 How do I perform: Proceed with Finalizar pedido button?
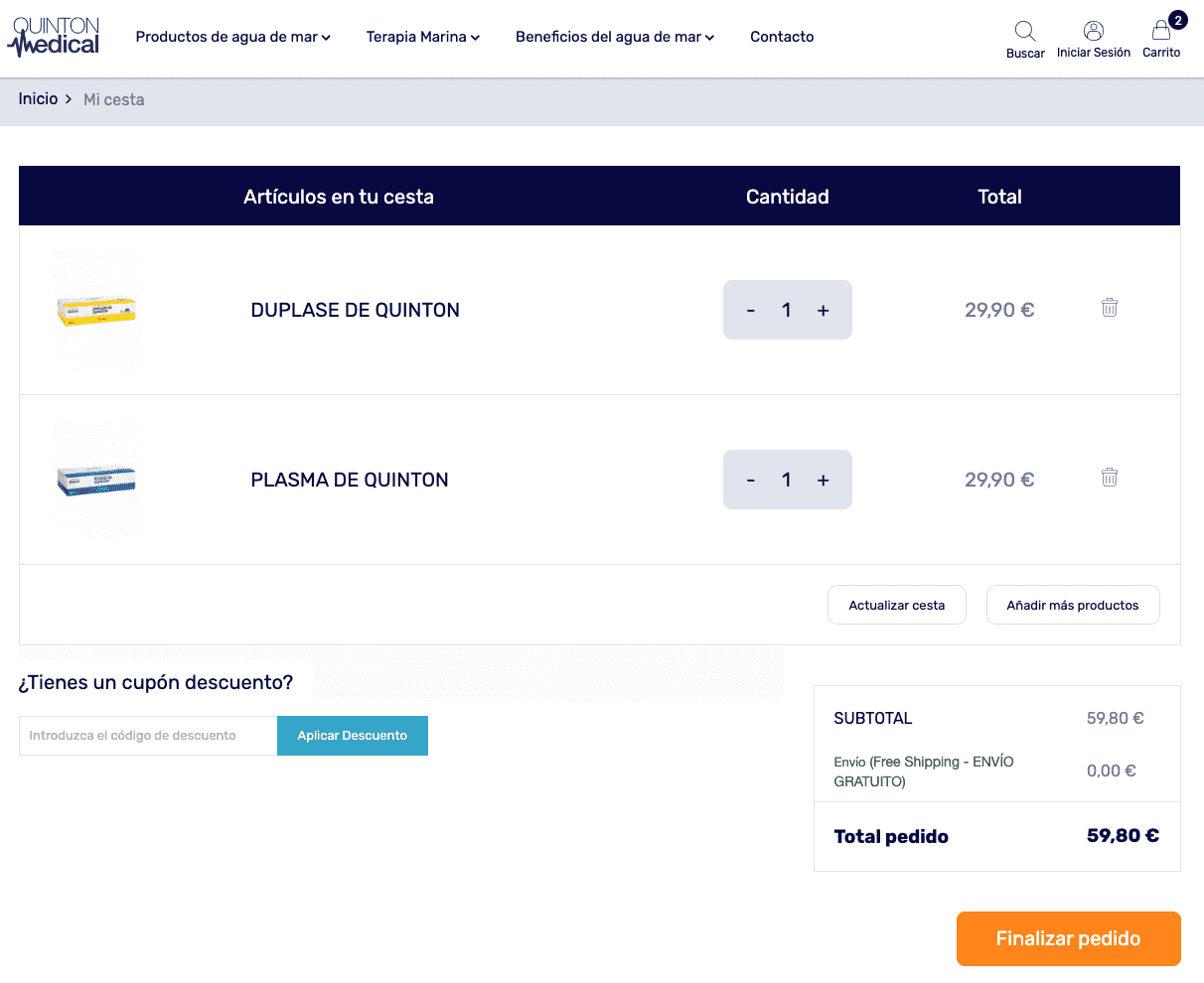(1068, 938)
